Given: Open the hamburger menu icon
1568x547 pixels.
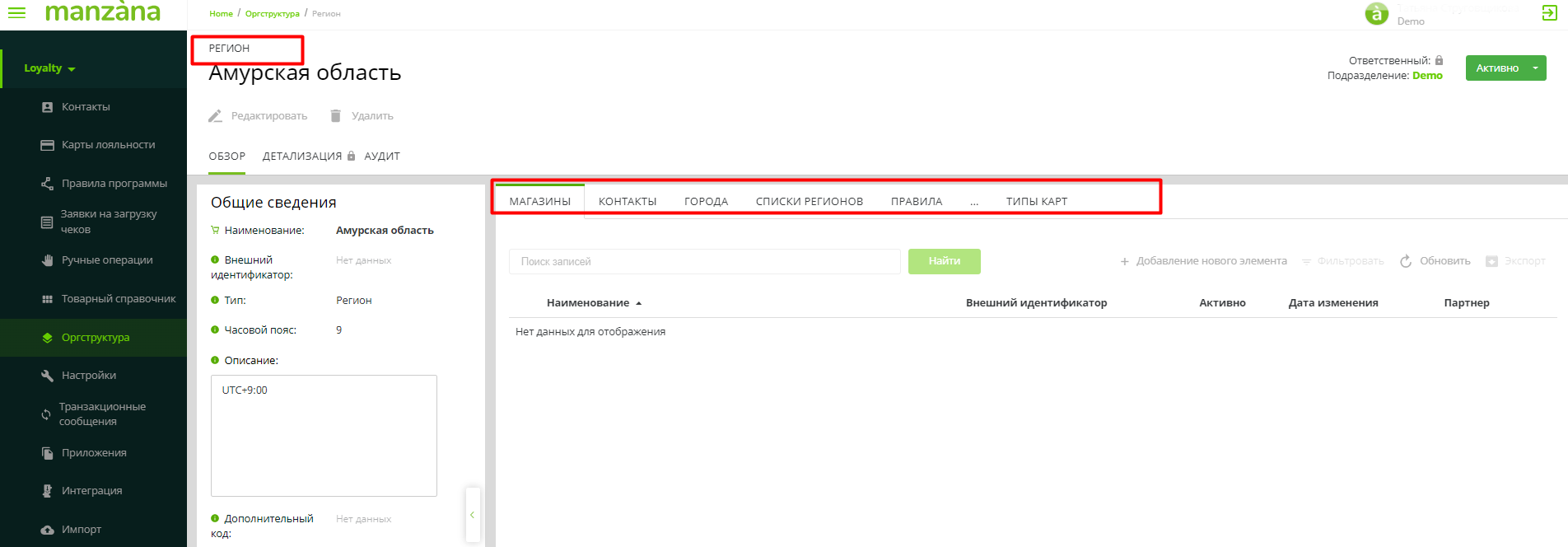Looking at the screenshot, I should 16,12.
